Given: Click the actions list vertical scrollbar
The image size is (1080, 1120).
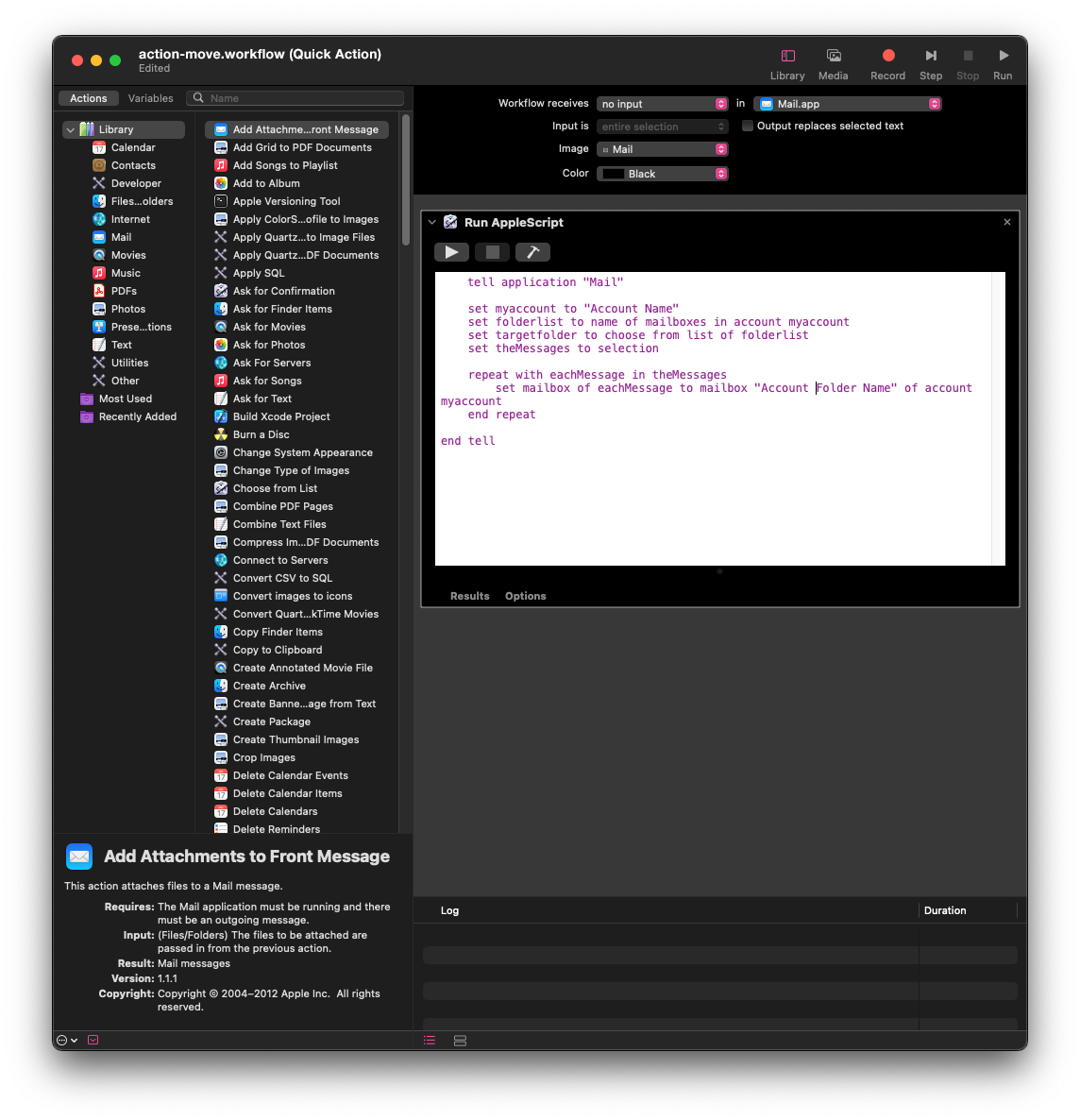Looking at the screenshot, I should point(406,180).
